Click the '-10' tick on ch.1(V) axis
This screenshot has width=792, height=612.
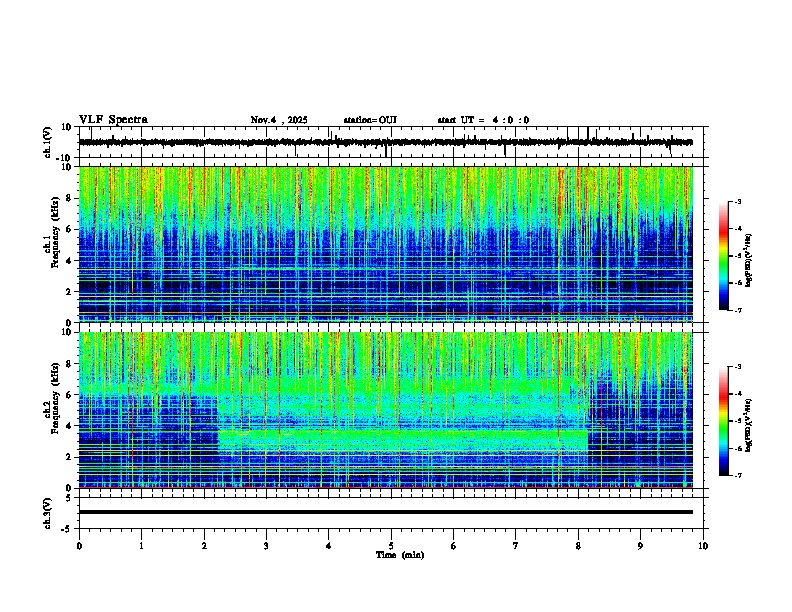65,158
